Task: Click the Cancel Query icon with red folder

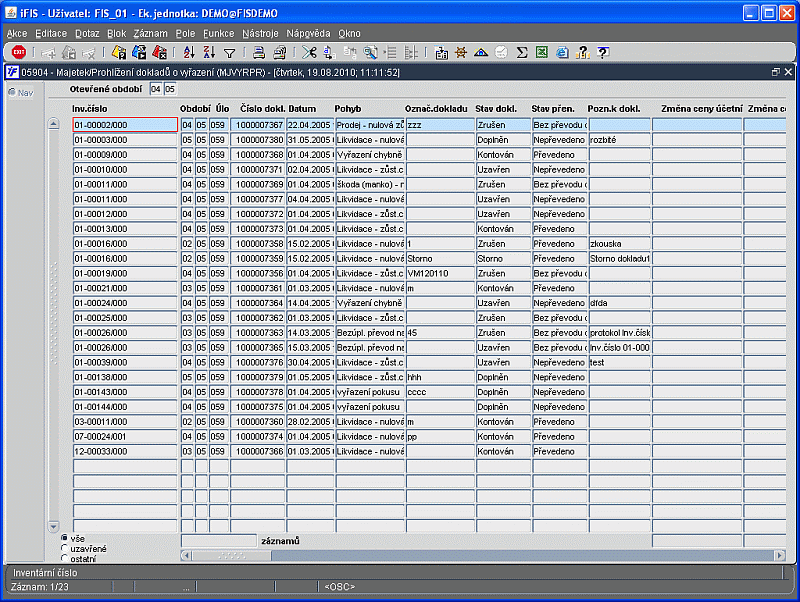Action: click(x=159, y=52)
